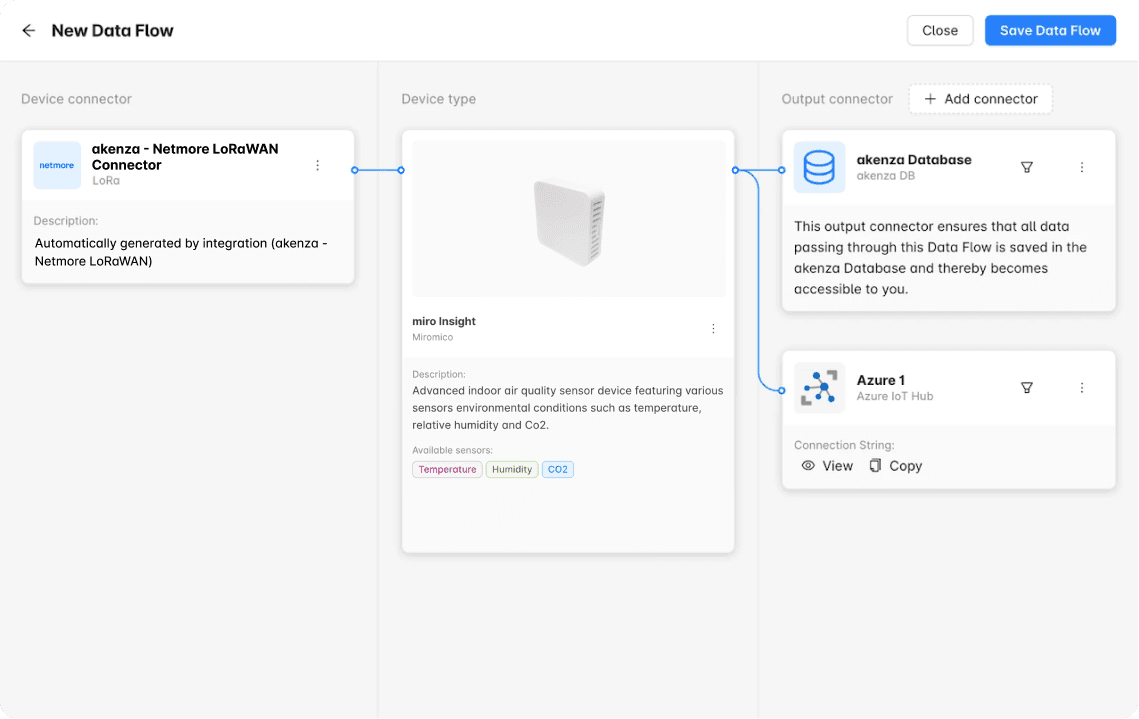Open the options menu on miro Insight
Image resolution: width=1139 pixels, height=719 pixels.
coord(713,328)
